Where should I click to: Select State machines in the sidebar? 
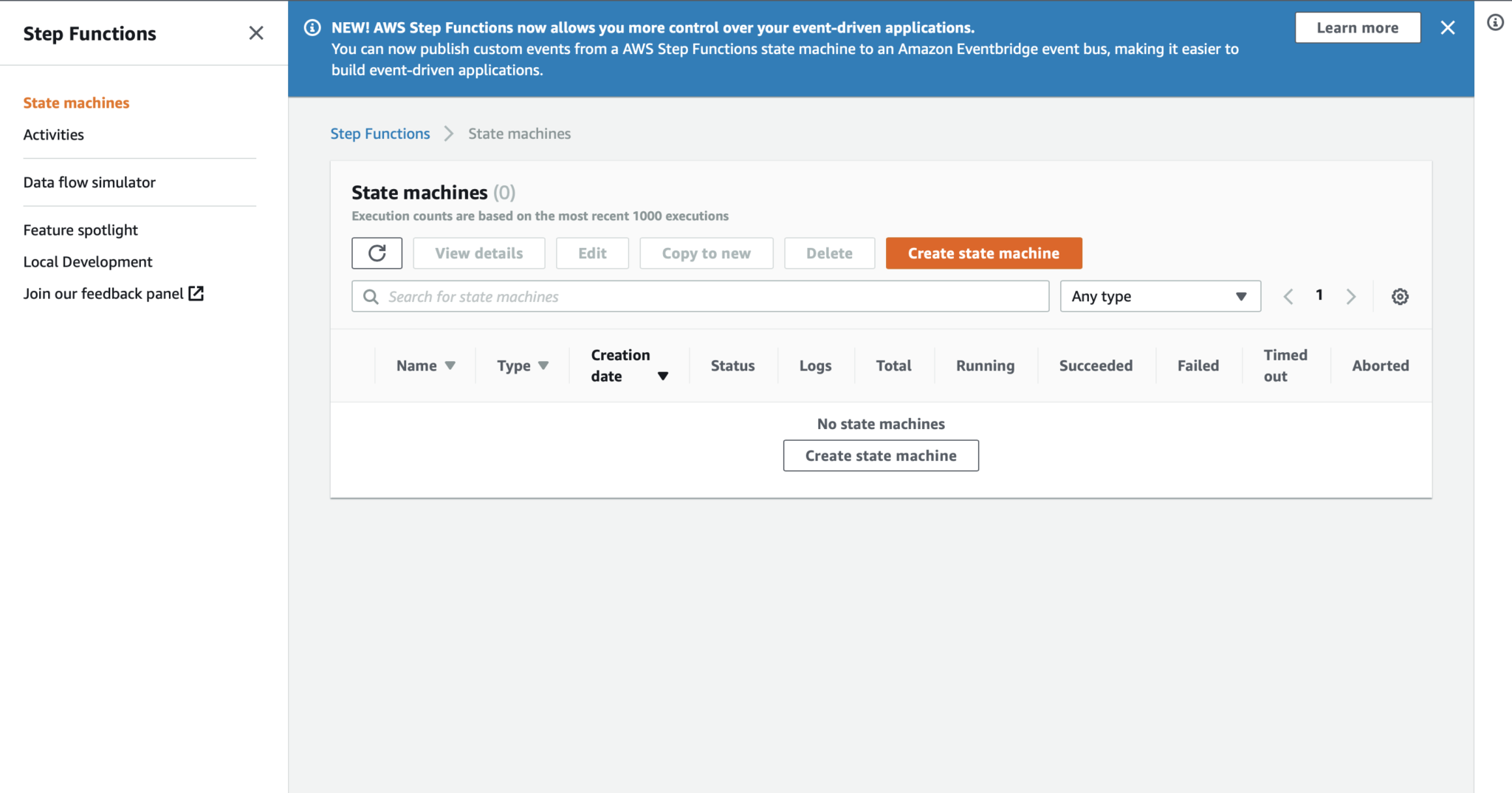pos(76,103)
